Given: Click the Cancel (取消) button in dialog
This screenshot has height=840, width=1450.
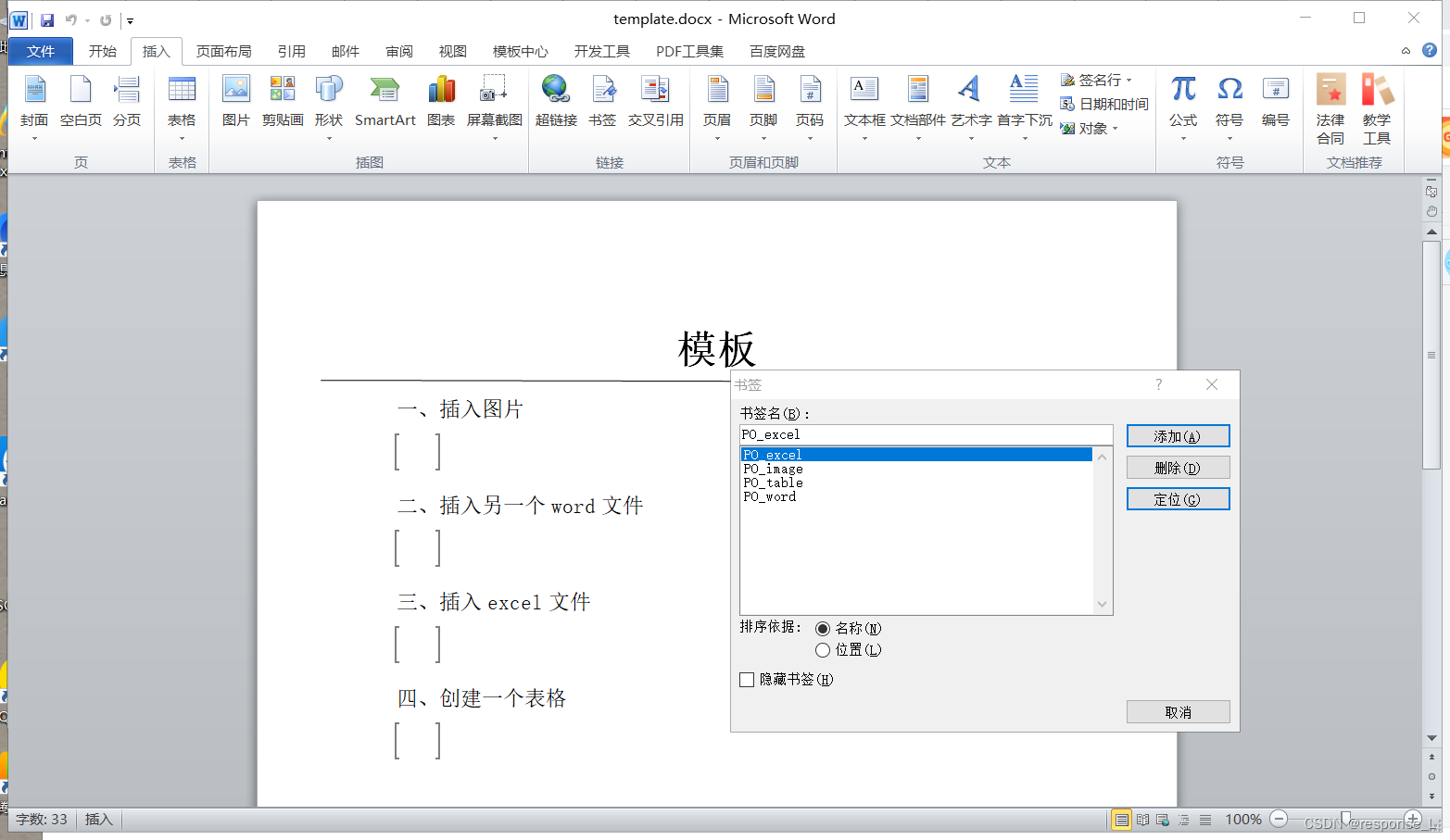Looking at the screenshot, I should coord(1178,711).
